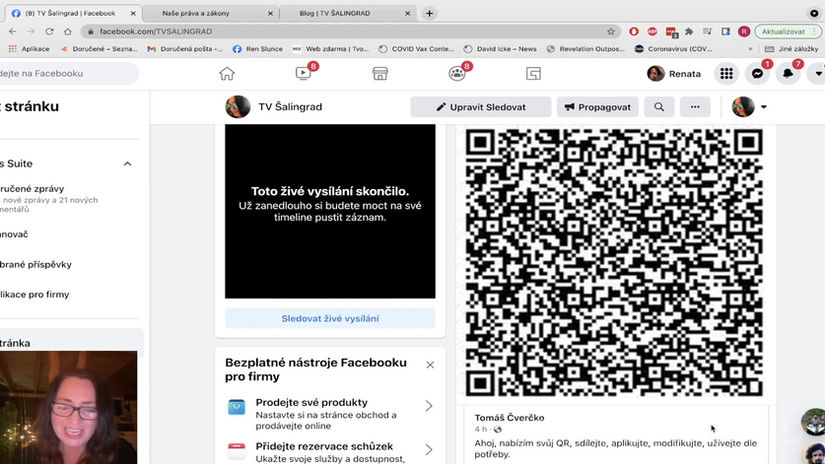Screen dimensions: 825x464
Task: Open Facebook Groups icon
Action: tap(457, 74)
